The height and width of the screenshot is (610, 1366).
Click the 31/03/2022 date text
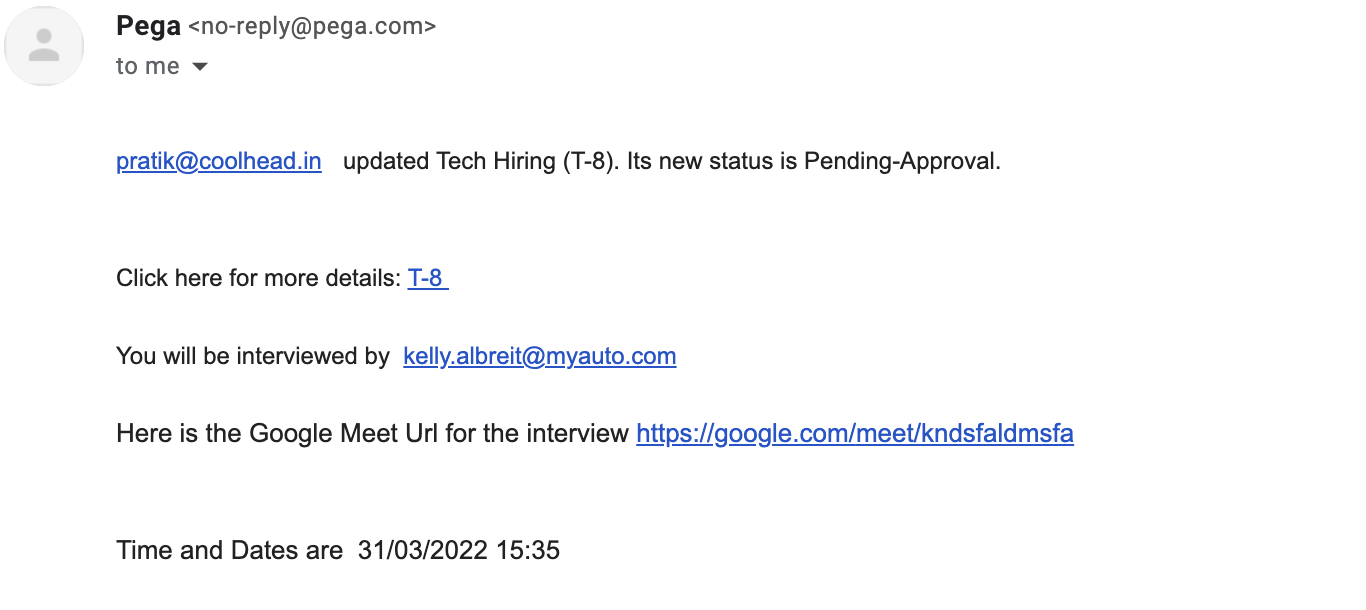[423, 550]
